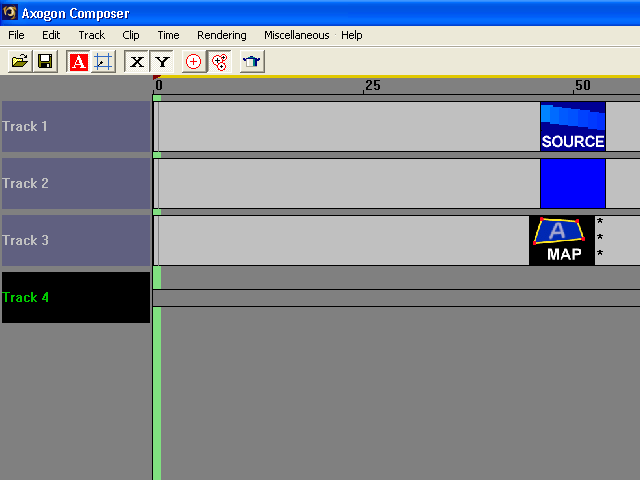The image size is (640, 480).
Task: Click the open folder toolbar icon
Action: tap(20, 62)
